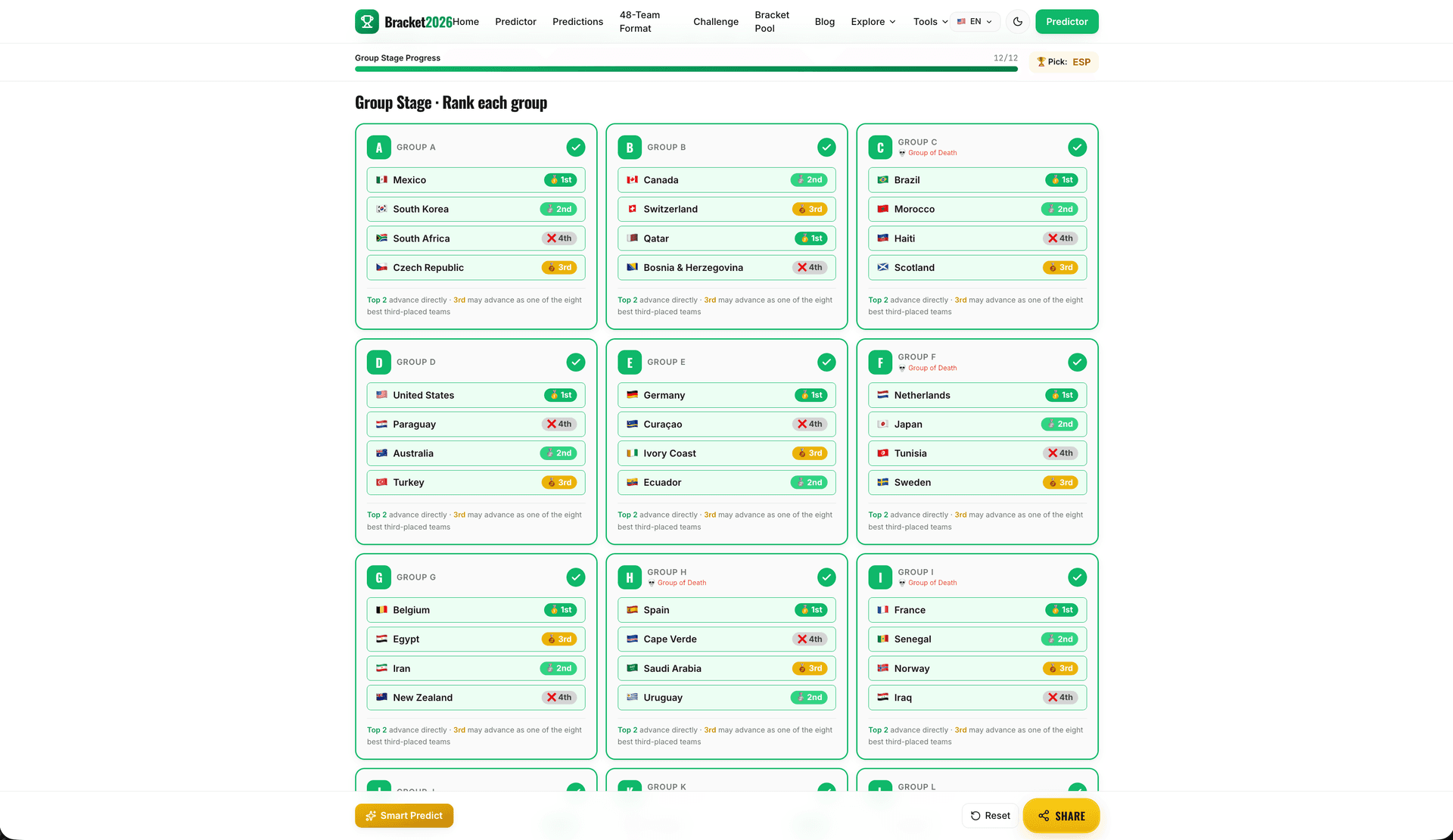Click Australia's 2nd place badge

point(558,453)
